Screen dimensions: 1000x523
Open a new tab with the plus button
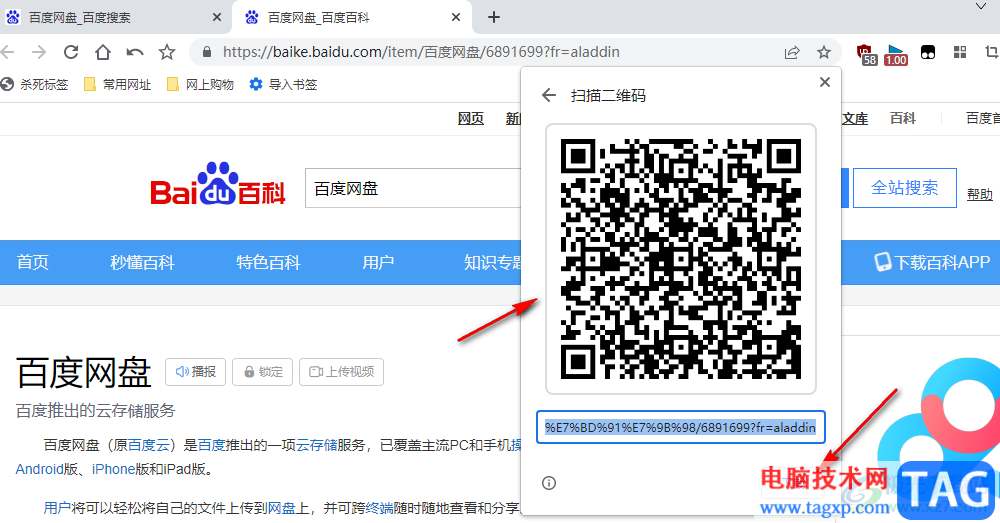click(494, 17)
